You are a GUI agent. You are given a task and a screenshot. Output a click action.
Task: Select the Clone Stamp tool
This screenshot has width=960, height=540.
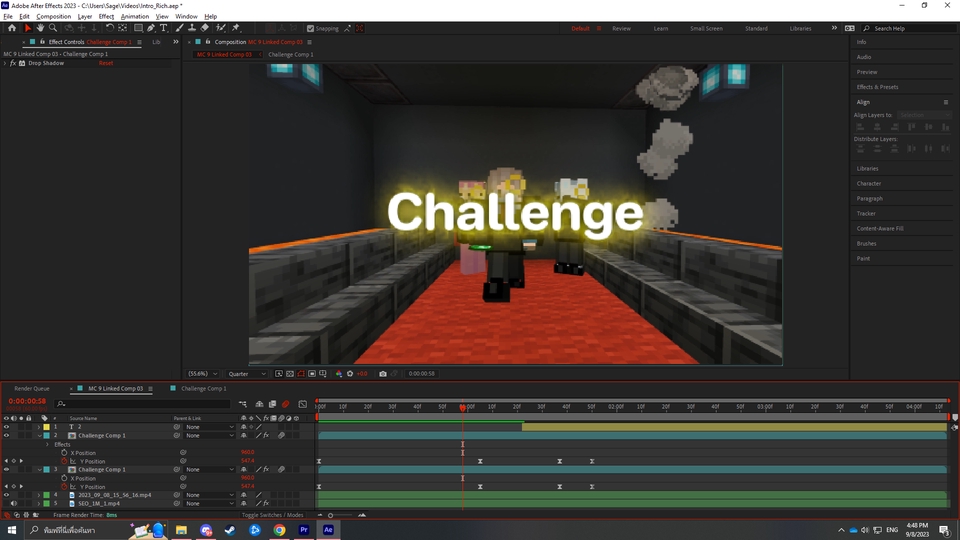(x=192, y=28)
